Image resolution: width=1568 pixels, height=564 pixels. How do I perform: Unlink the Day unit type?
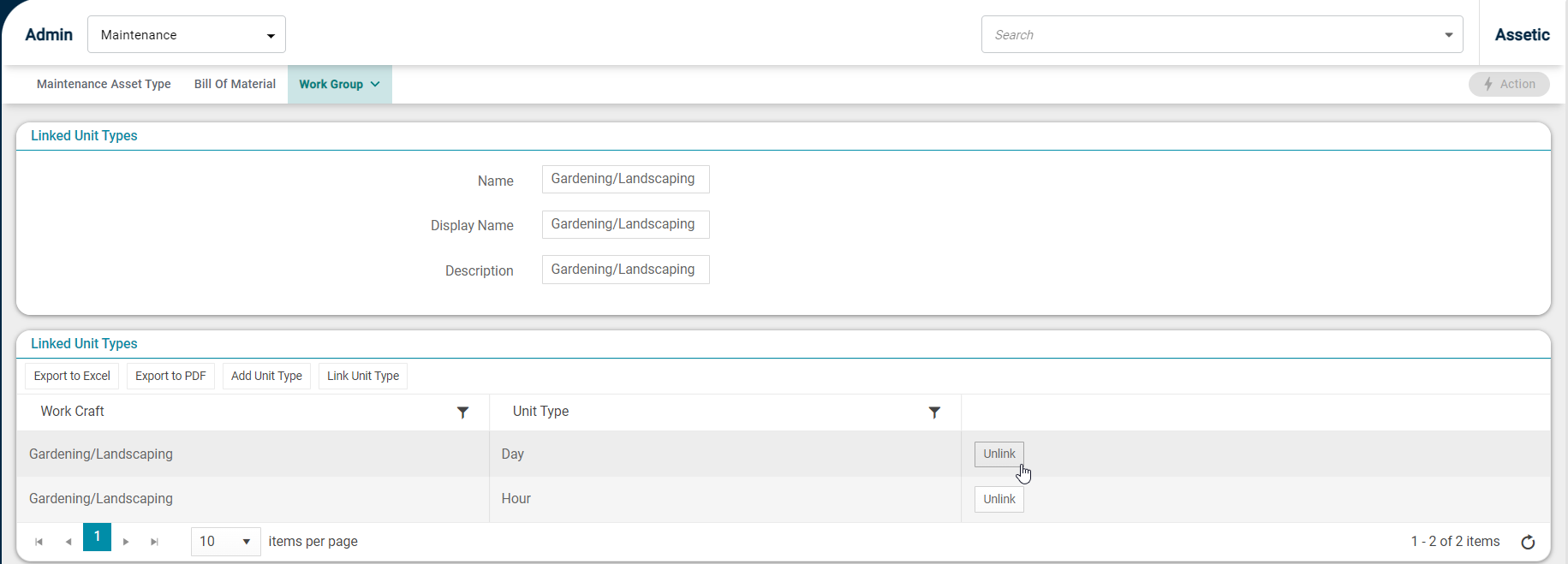point(999,454)
